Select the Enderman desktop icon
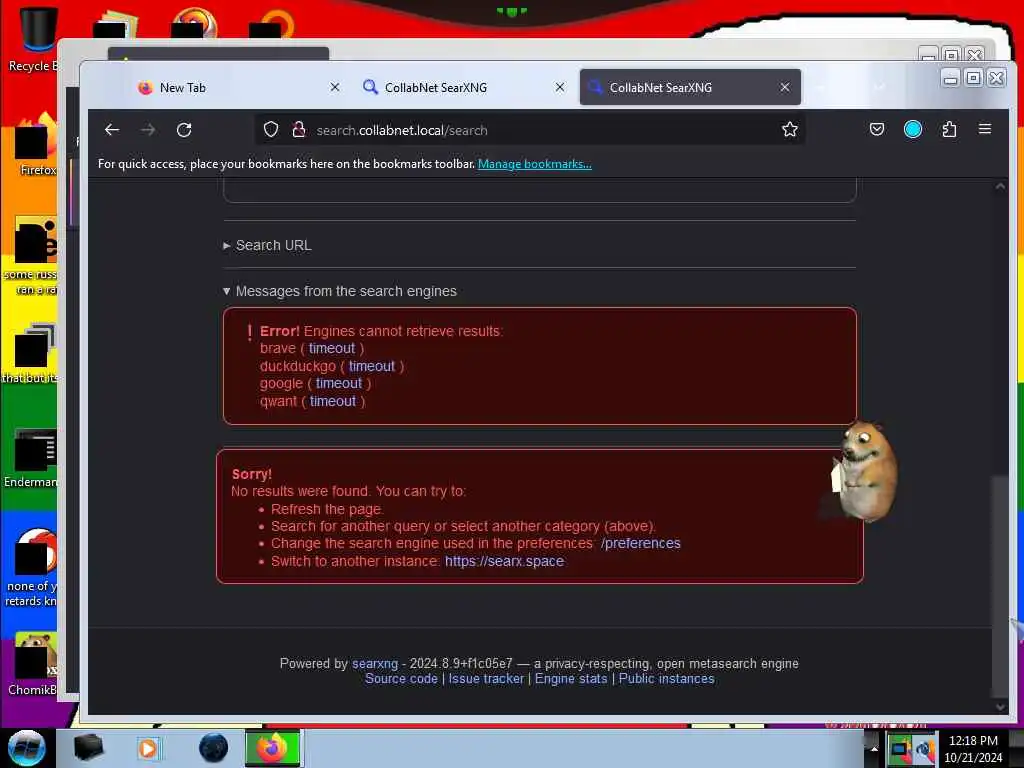 (33, 457)
